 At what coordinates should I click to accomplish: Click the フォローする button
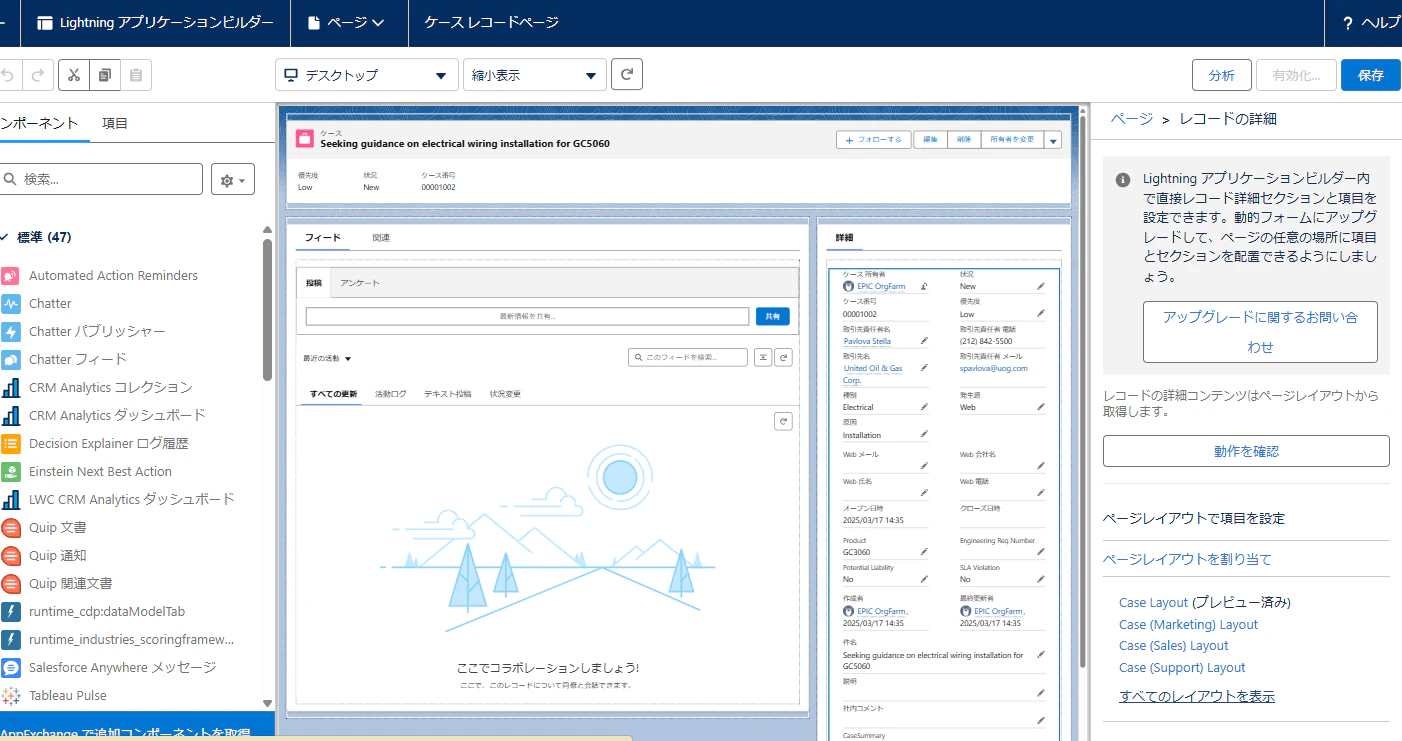[874, 140]
